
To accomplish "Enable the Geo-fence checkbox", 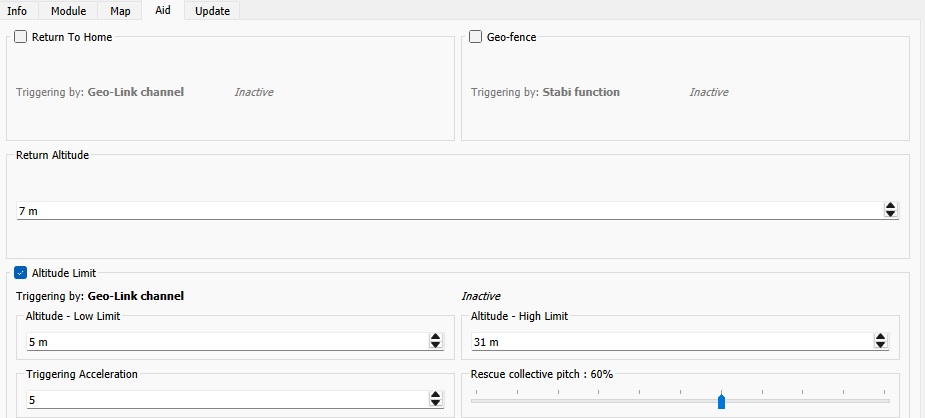I will point(476,37).
